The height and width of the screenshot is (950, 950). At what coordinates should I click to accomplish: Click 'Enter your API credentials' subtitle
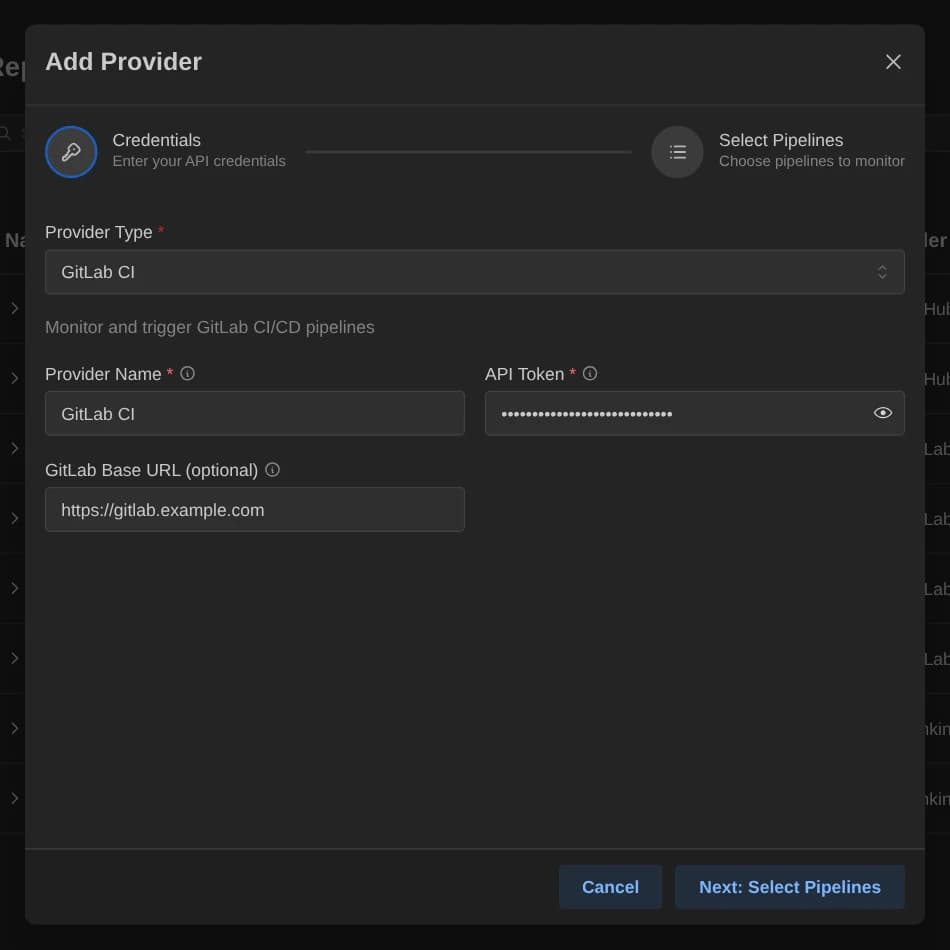coord(199,161)
